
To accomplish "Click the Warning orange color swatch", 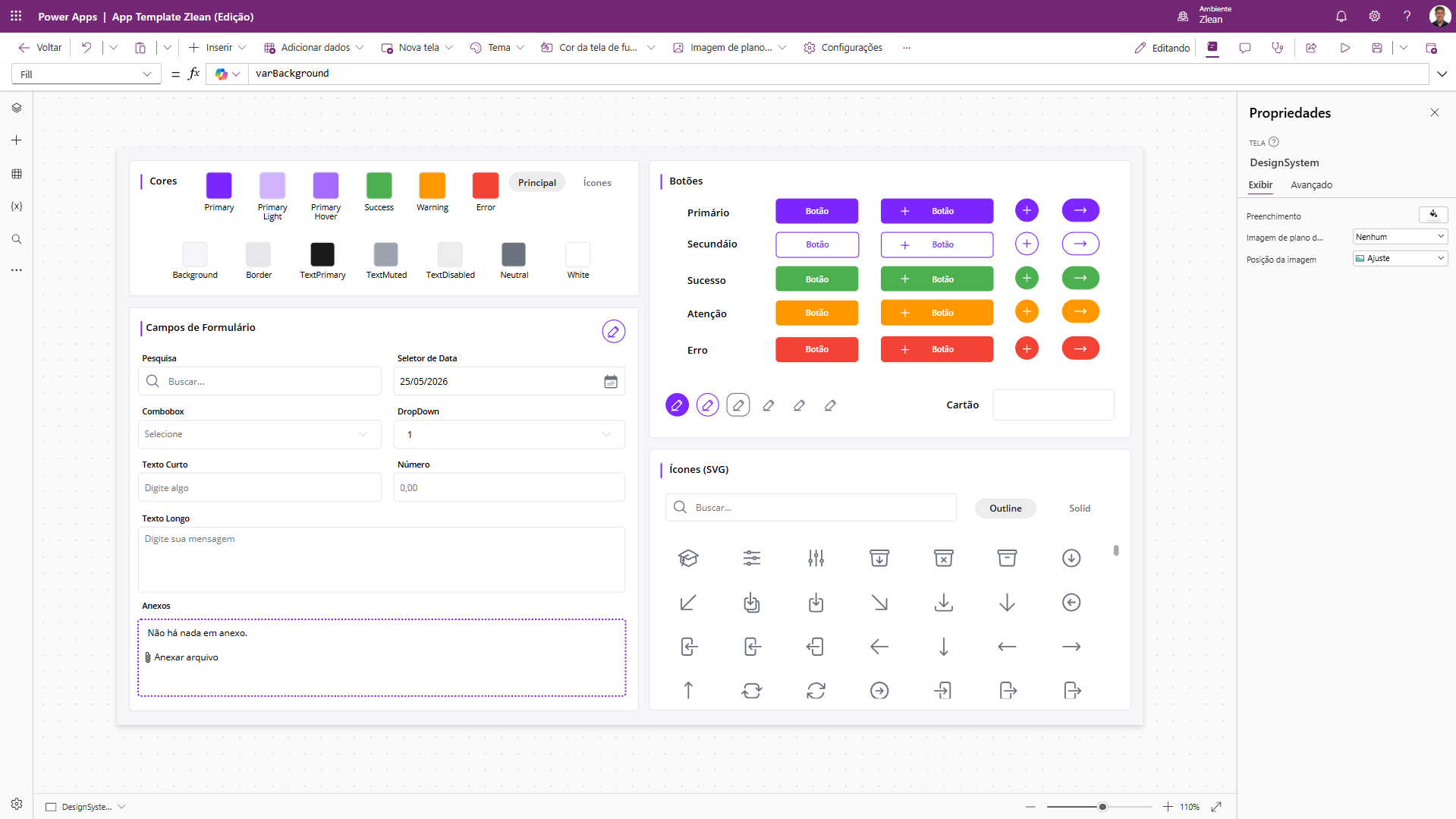I will point(432,185).
